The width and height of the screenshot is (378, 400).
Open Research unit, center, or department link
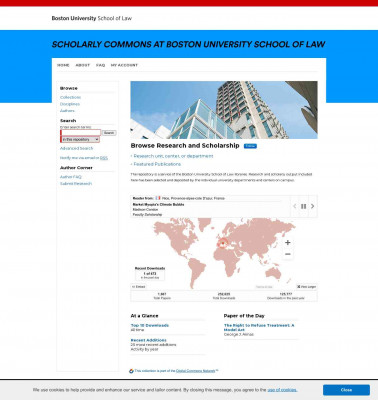(x=173, y=156)
